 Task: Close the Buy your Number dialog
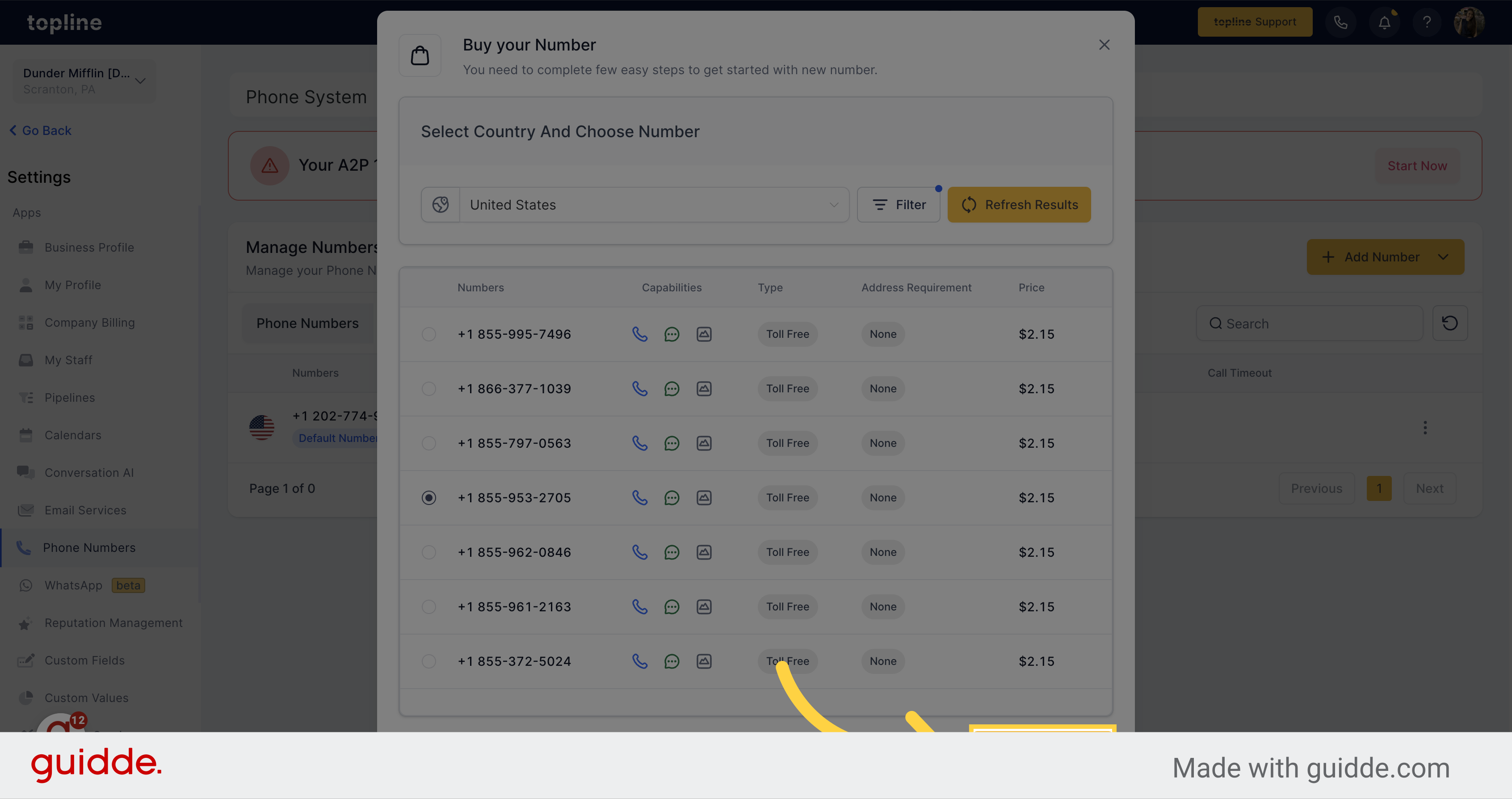(1104, 45)
